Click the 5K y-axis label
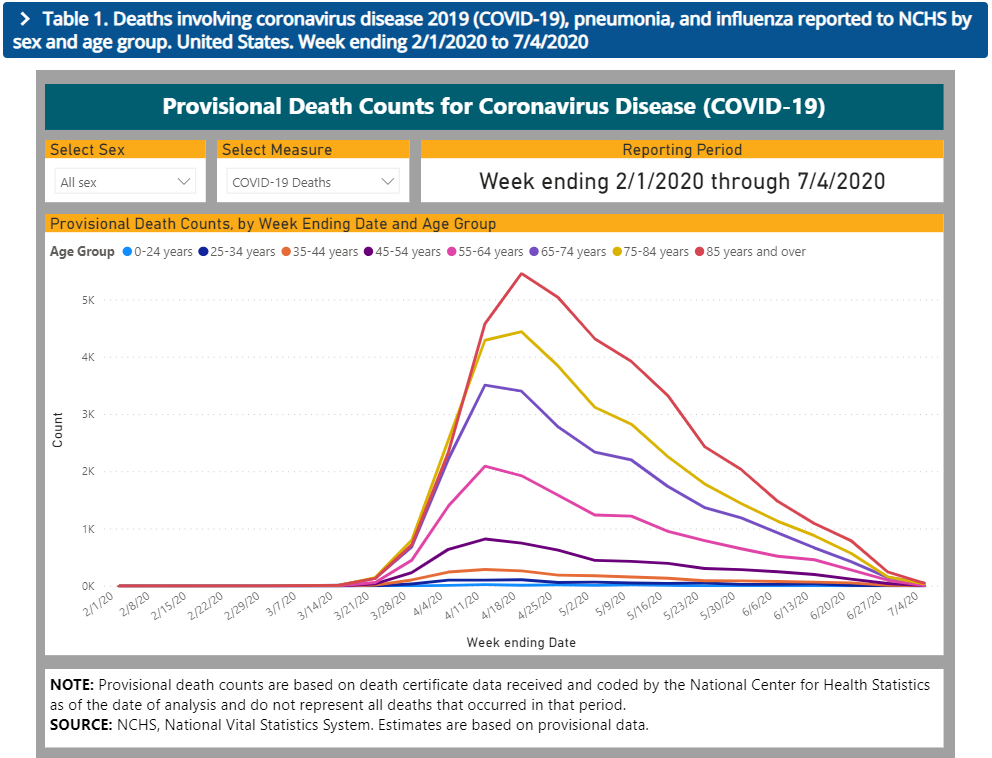Screen dimensions: 992x758 pyautogui.click(x=88, y=300)
